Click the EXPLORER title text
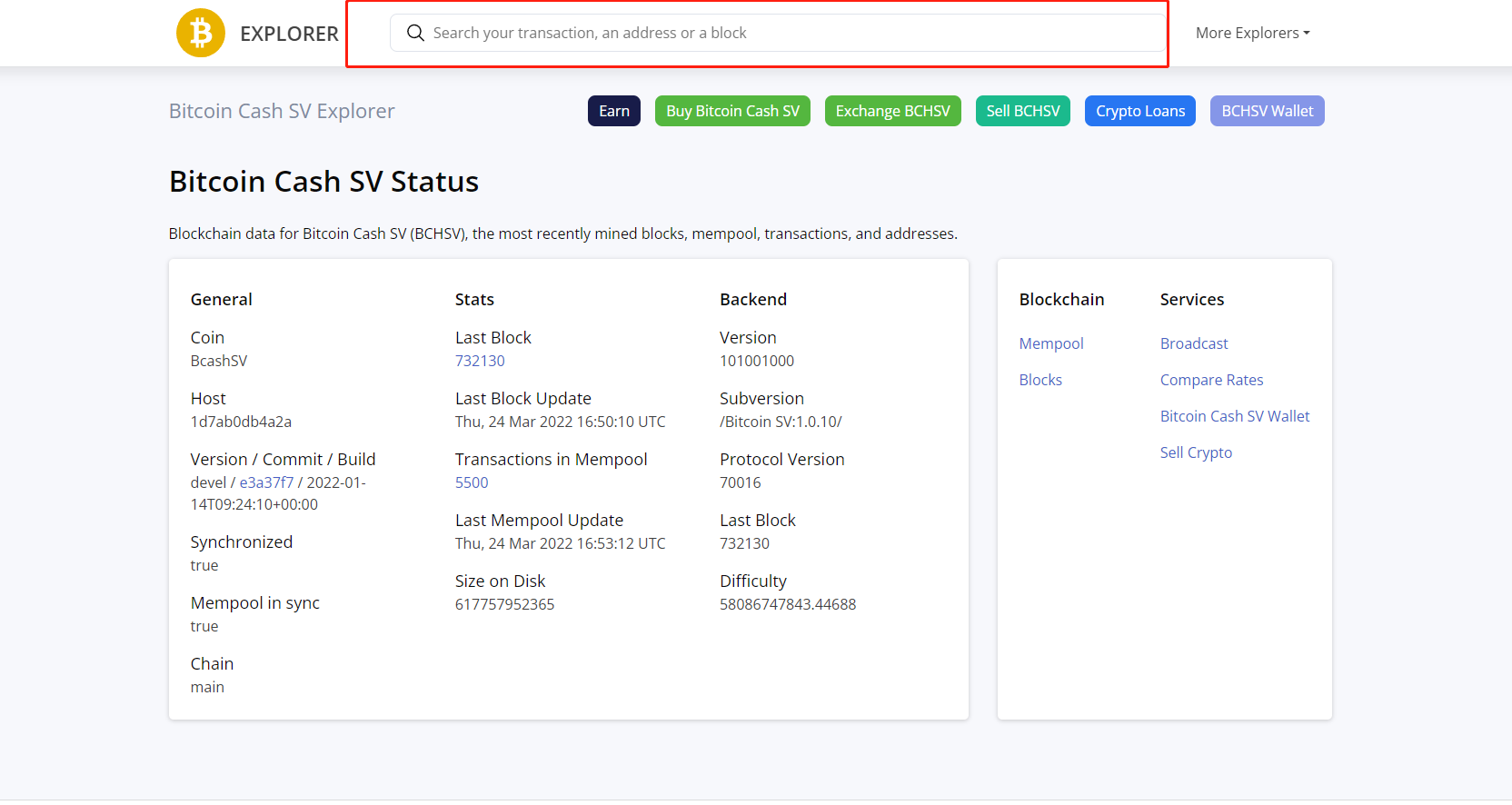This screenshot has width=1512, height=805. (x=289, y=34)
